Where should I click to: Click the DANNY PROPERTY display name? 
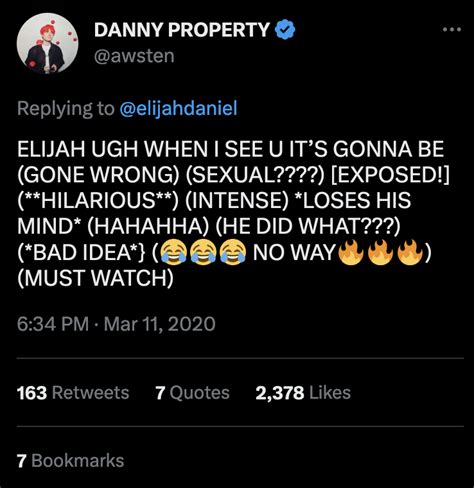(x=182, y=30)
